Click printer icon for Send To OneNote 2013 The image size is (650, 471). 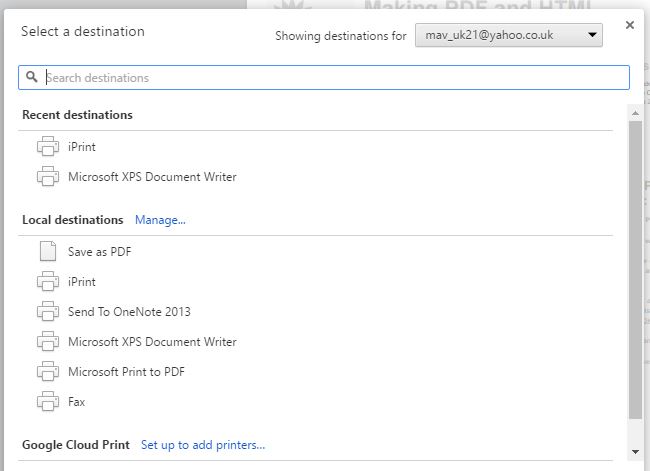[48, 311]
